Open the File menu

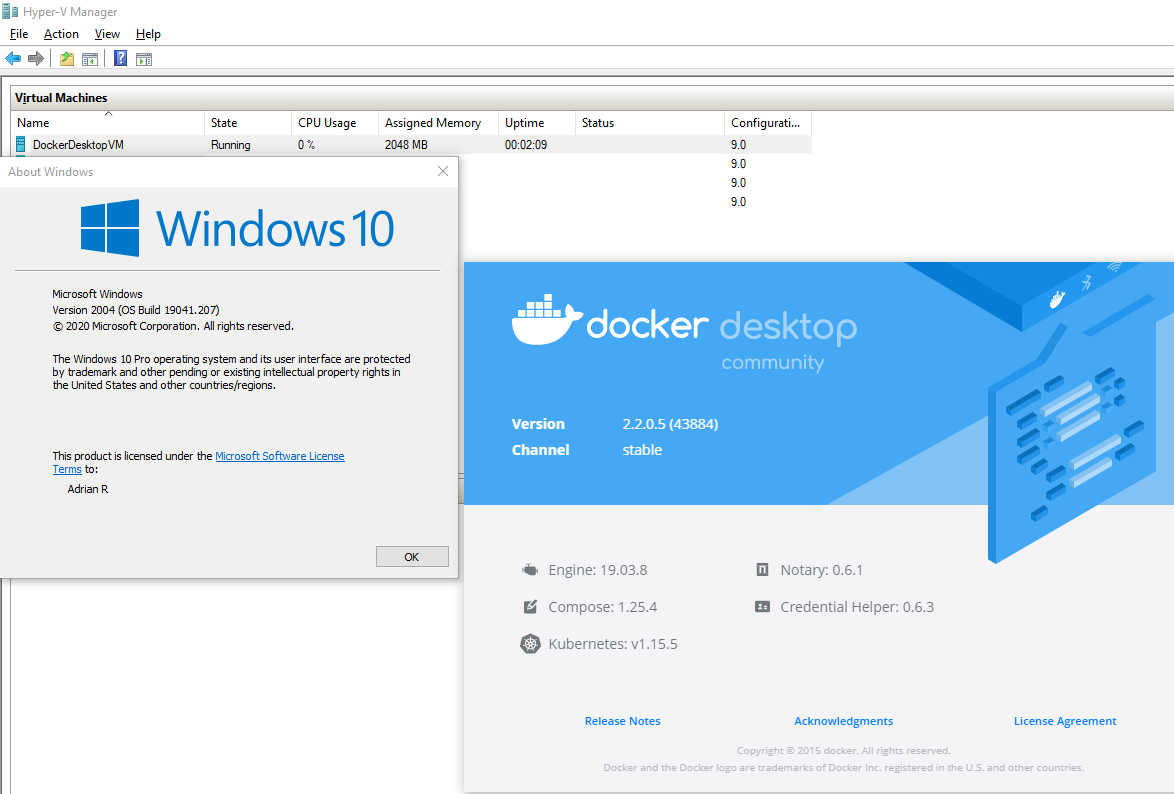coord(19,34)
